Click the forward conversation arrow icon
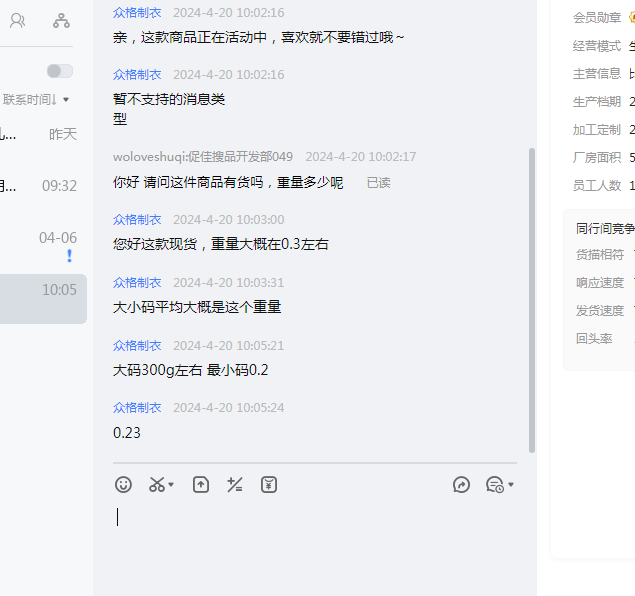The width and height of the screenshot is (635, 596). tap(461, 485)
